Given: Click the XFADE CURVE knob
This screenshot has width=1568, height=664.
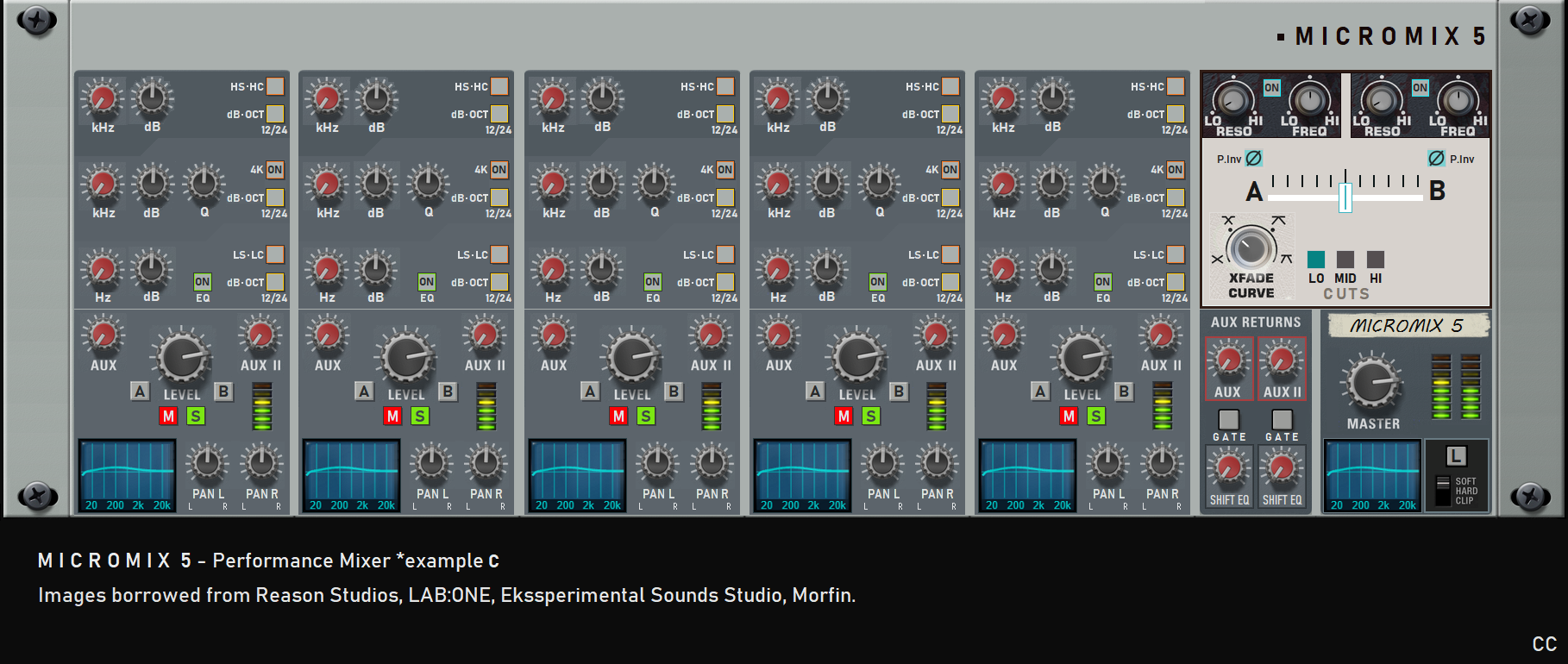Looking at the screenshot, I should [x=1250, y=248].
